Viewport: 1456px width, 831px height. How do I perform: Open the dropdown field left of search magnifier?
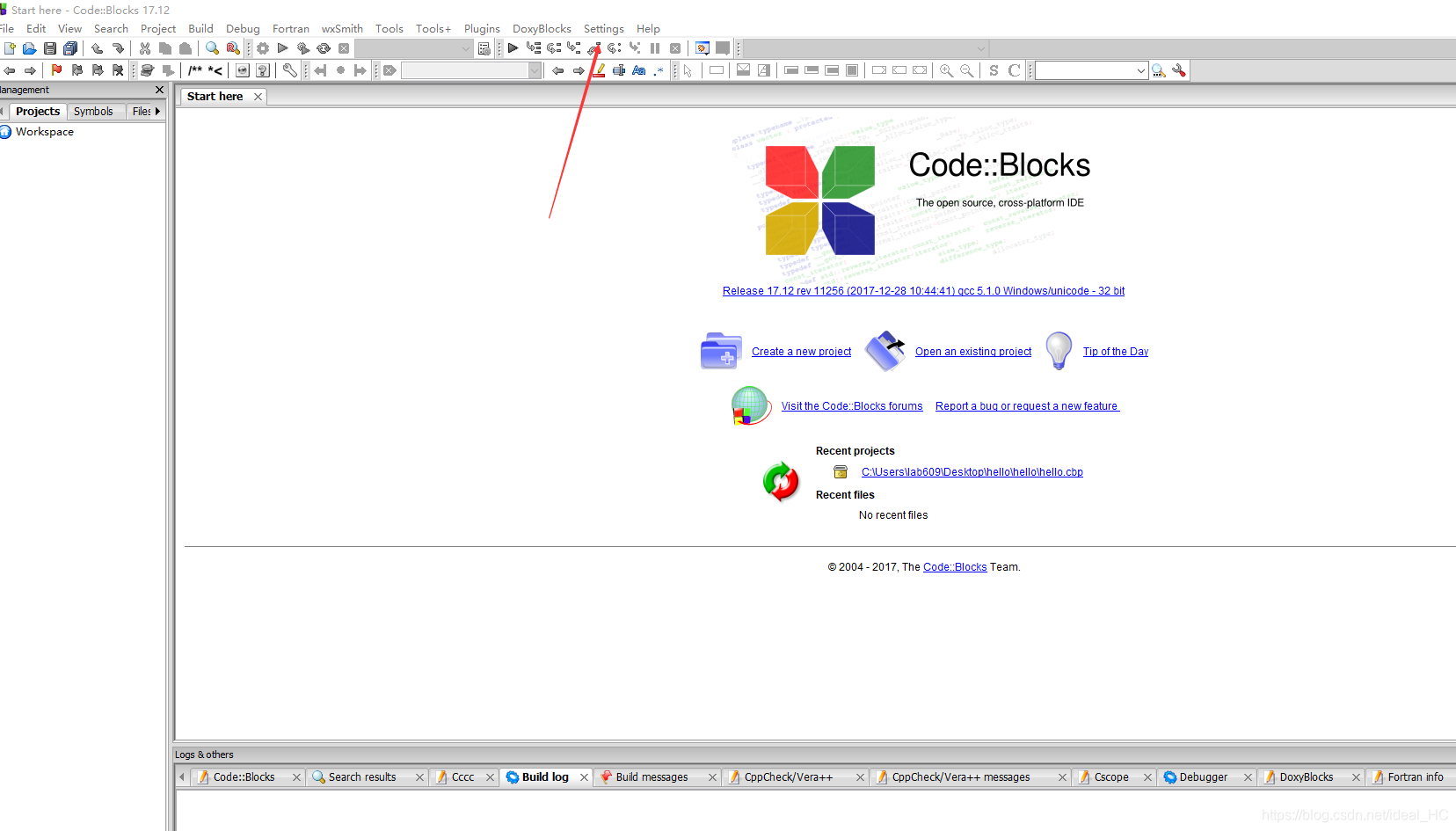(1092, 70)
